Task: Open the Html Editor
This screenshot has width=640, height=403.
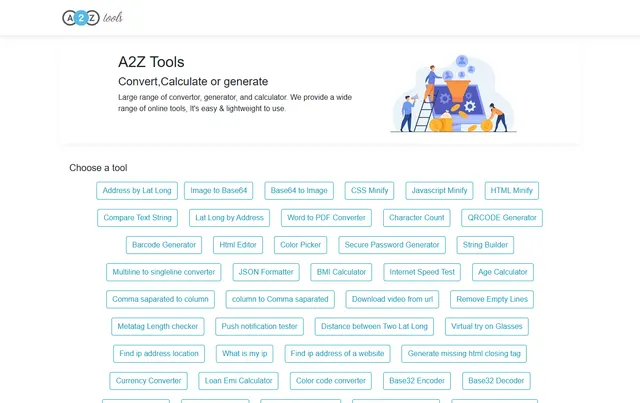Action: (x=238, y=245)
